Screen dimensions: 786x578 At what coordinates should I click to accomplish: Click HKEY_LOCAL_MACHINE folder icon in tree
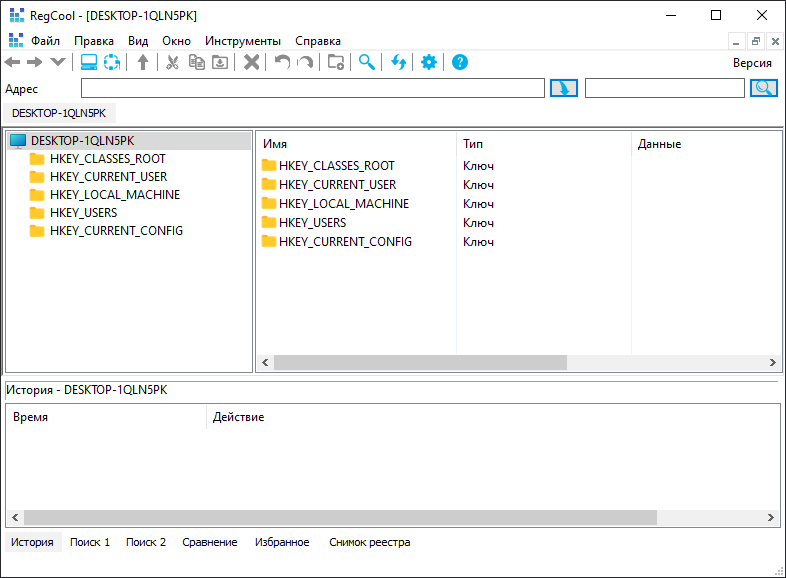[37, 195]
